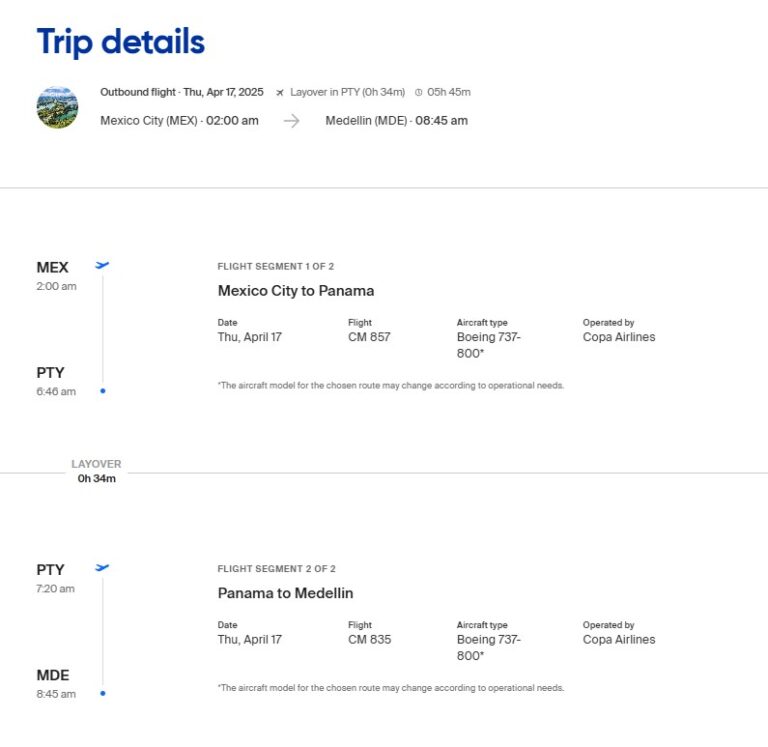Click the Medellin destination thumbnail image

pyautogui.click(x=57, y=107)
